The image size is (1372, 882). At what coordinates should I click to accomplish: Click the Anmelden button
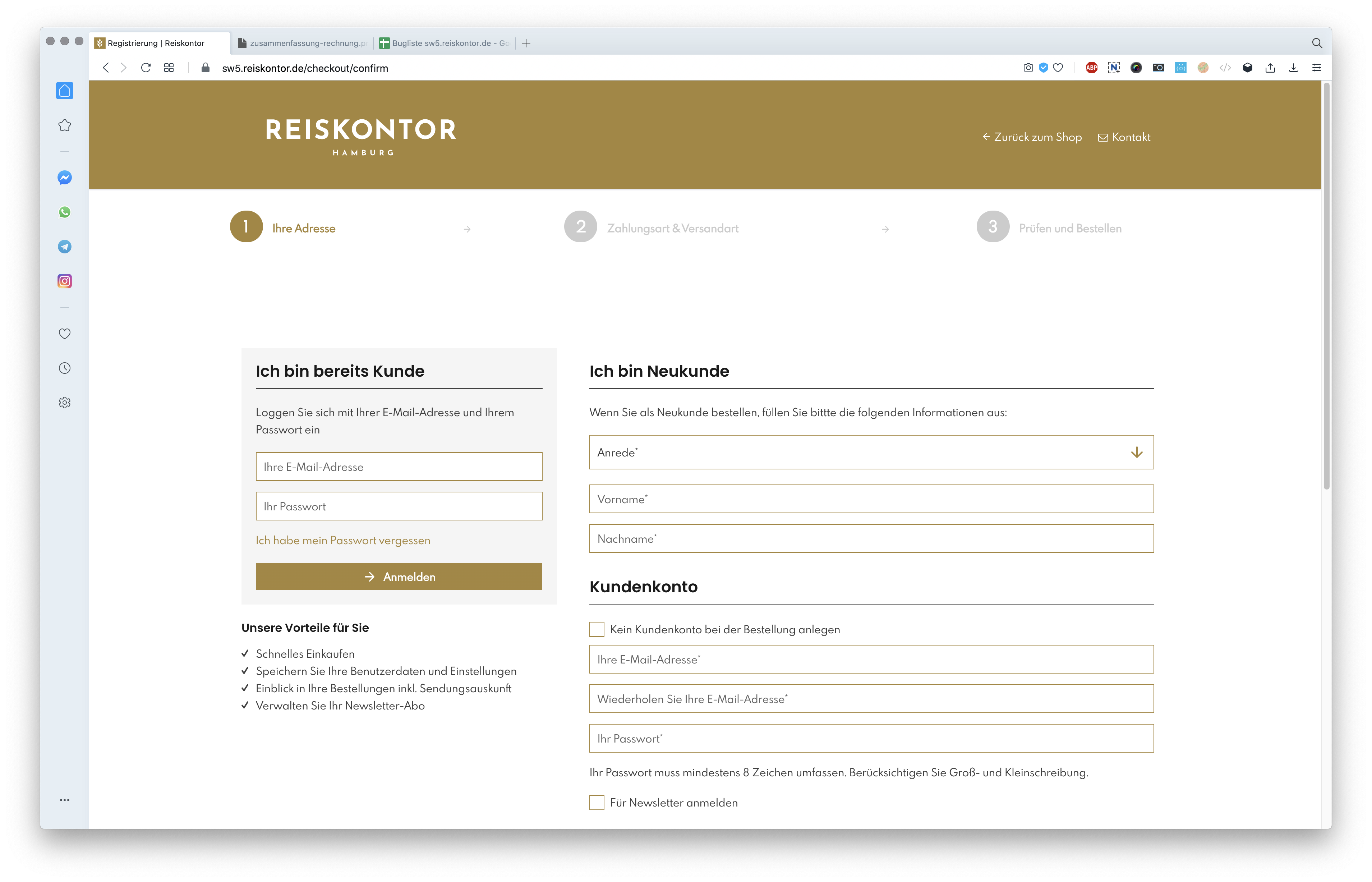[x=399, y=577]
